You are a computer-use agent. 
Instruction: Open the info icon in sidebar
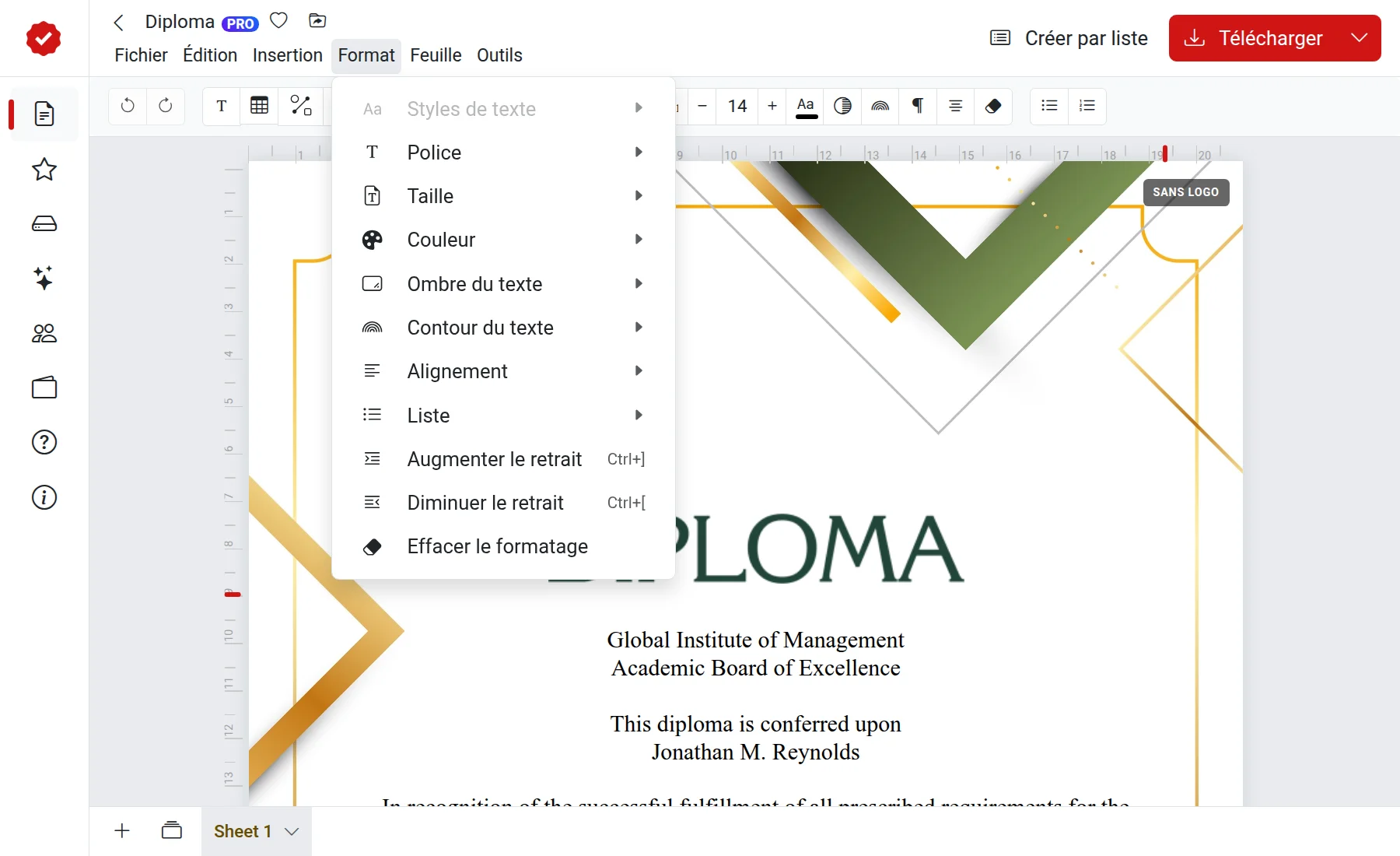[44, 497]
